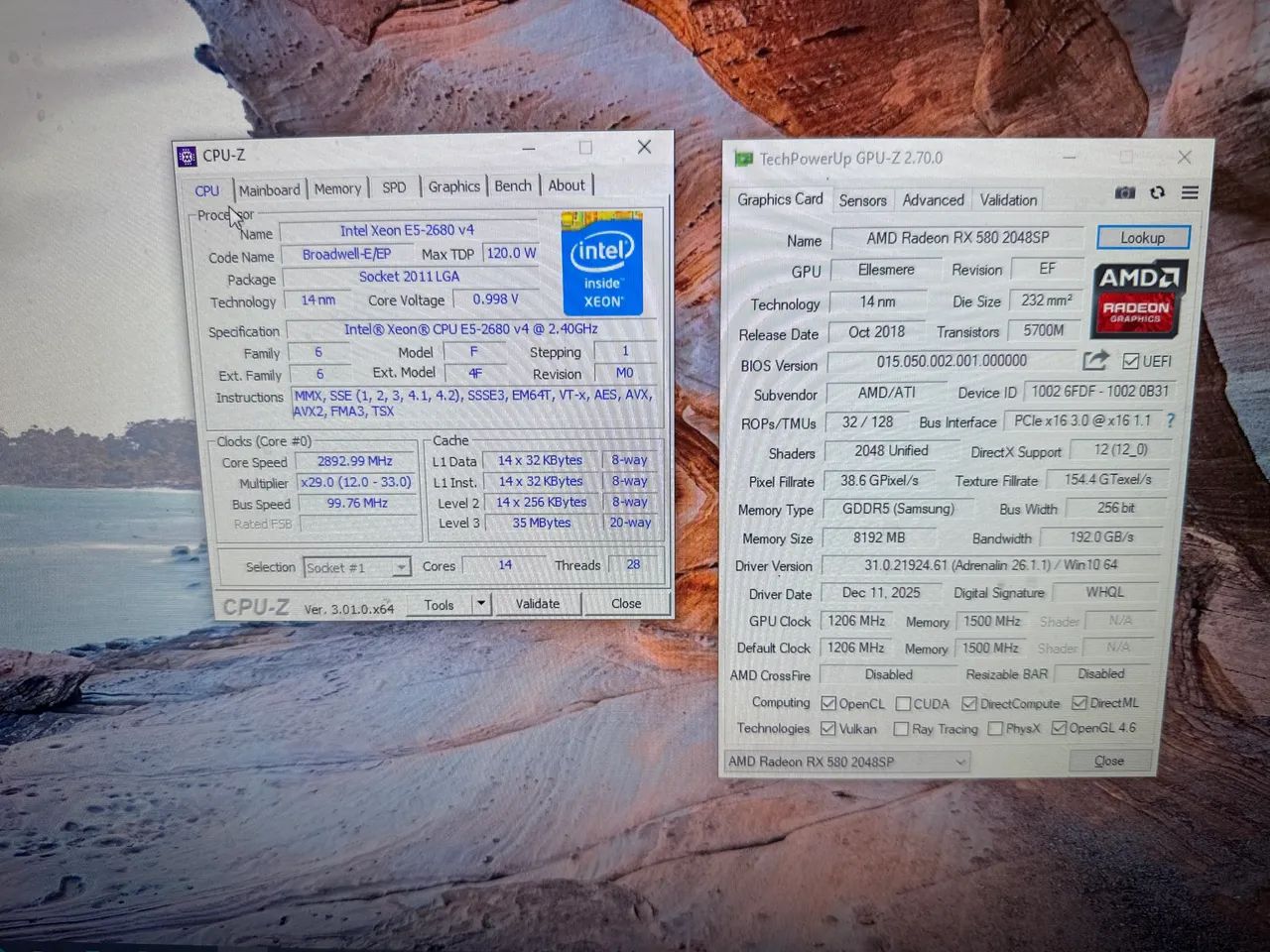The image size is (1270, 952).
Task: Click GPU-Z Close button at bottom
Action: (x=1109, y=761)
